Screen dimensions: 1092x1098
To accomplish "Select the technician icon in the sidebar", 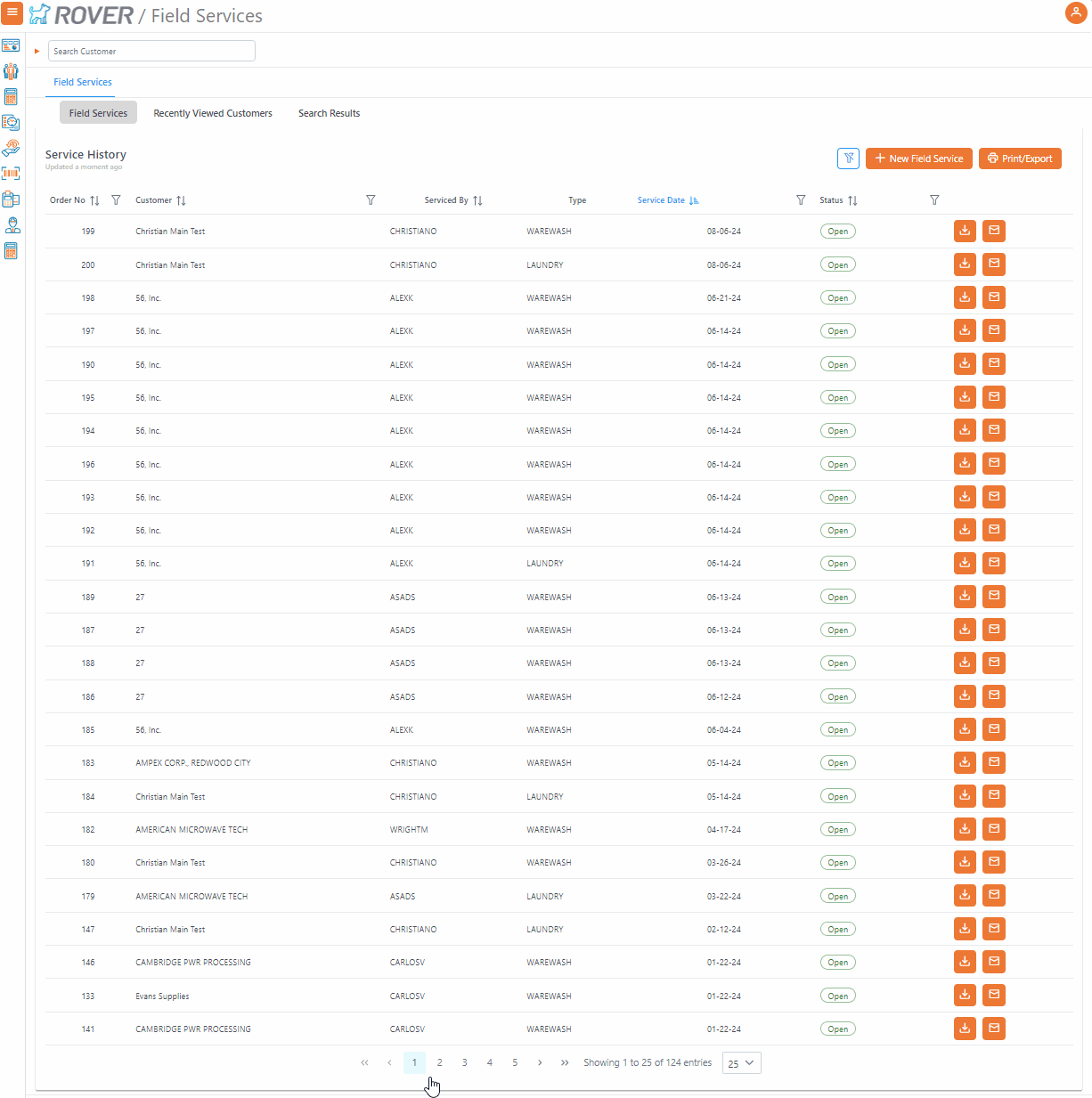I will [x=11, y=224].
